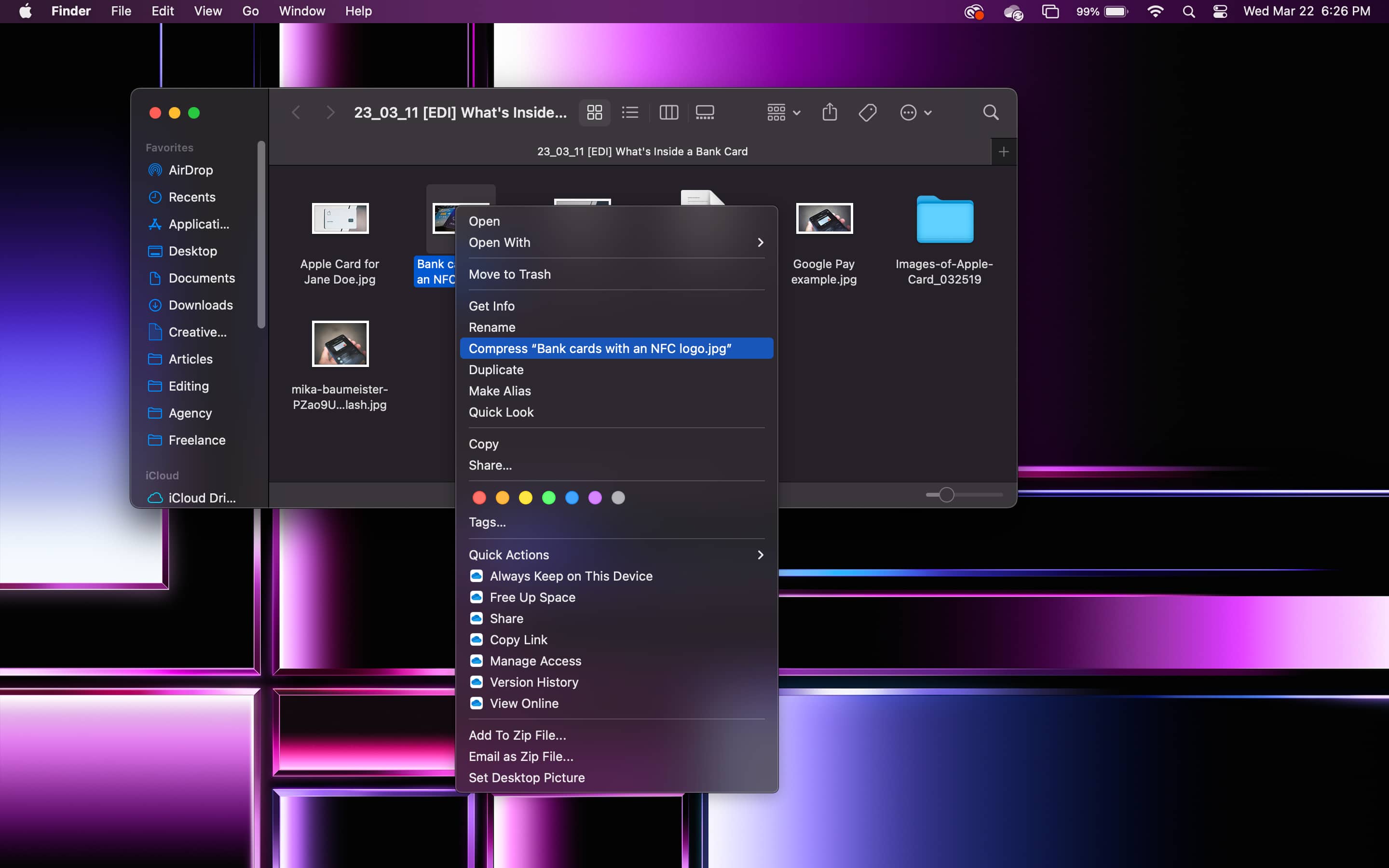Click the Share toolbar icon
Image resolution: width=1389 pixels, height=868 pixels.
[830, 112]
